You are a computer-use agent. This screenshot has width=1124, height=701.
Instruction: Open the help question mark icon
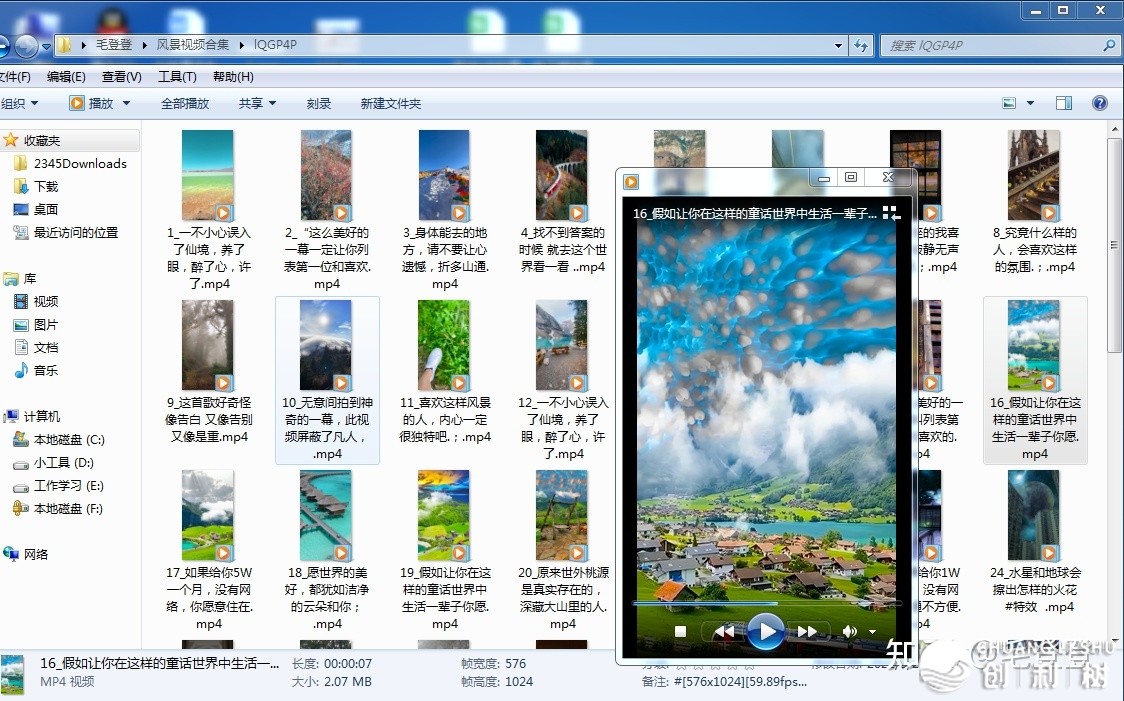click(1100, 103)
